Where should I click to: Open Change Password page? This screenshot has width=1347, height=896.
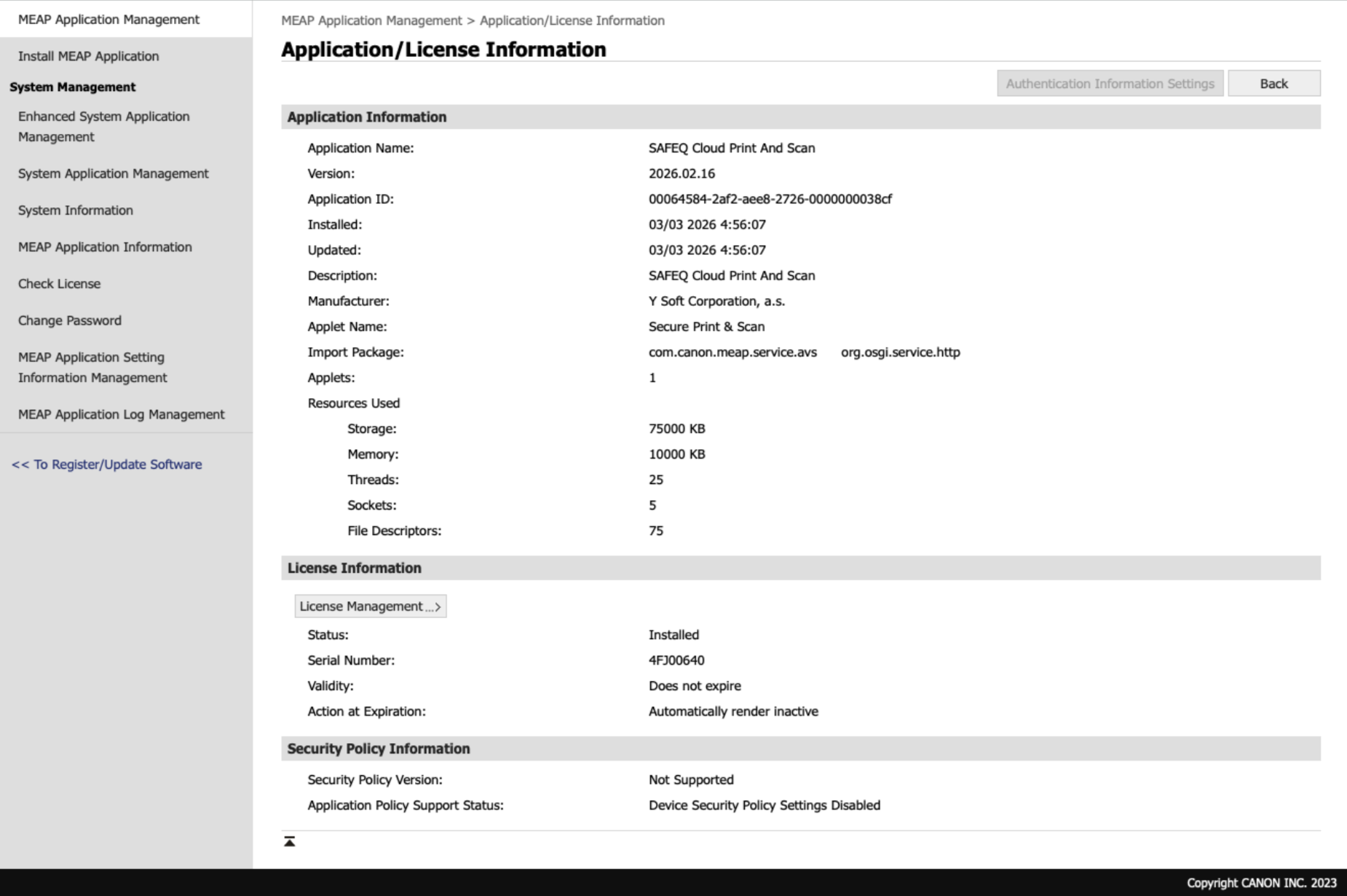click(x=70, y=320)
